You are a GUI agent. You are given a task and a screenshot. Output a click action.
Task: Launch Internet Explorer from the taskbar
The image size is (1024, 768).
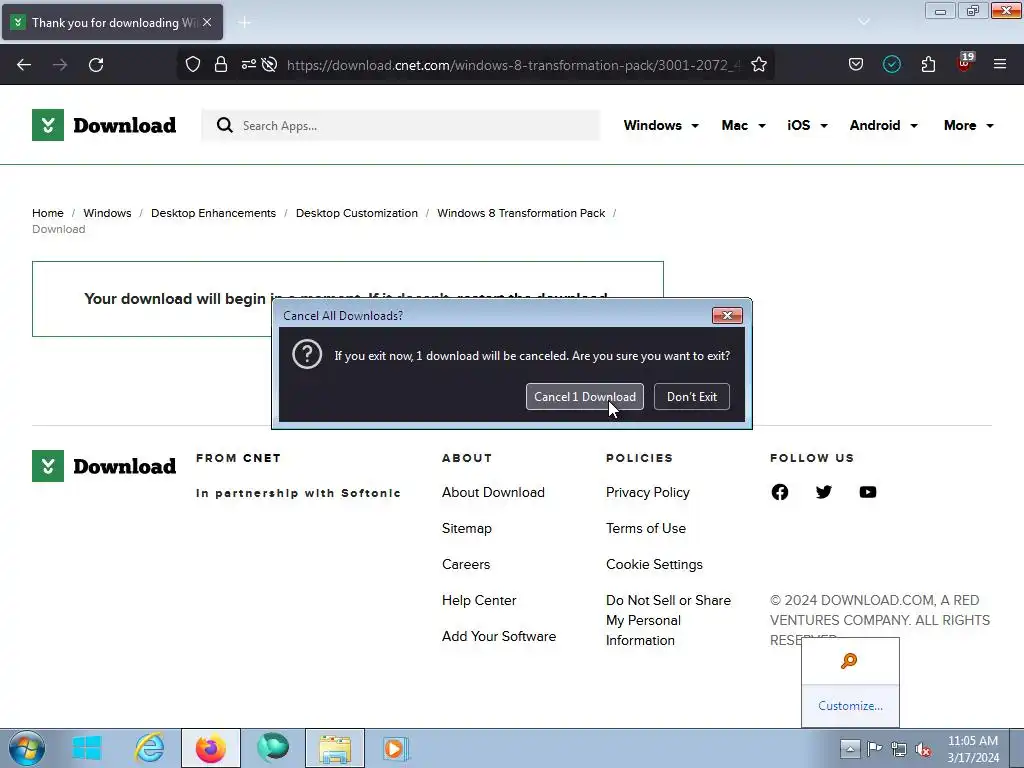pyautogui.click(x=150, y=748)
